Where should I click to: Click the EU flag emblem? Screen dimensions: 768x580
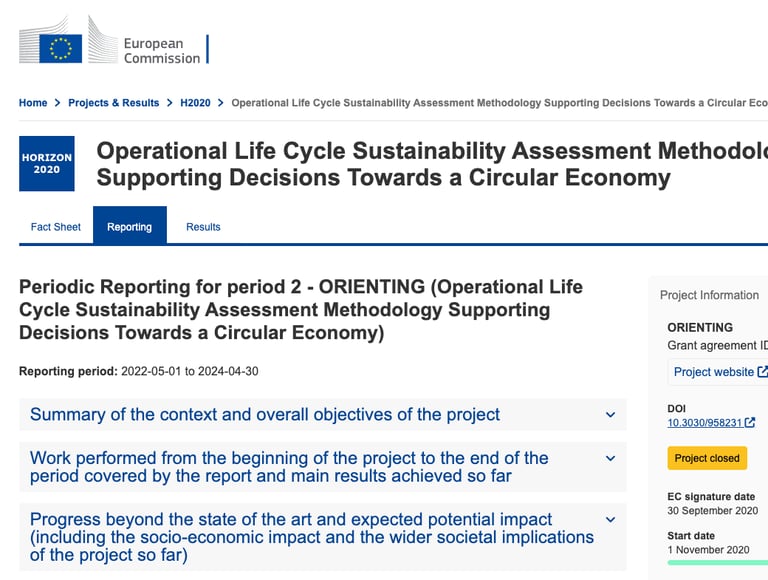coord(60,48)
